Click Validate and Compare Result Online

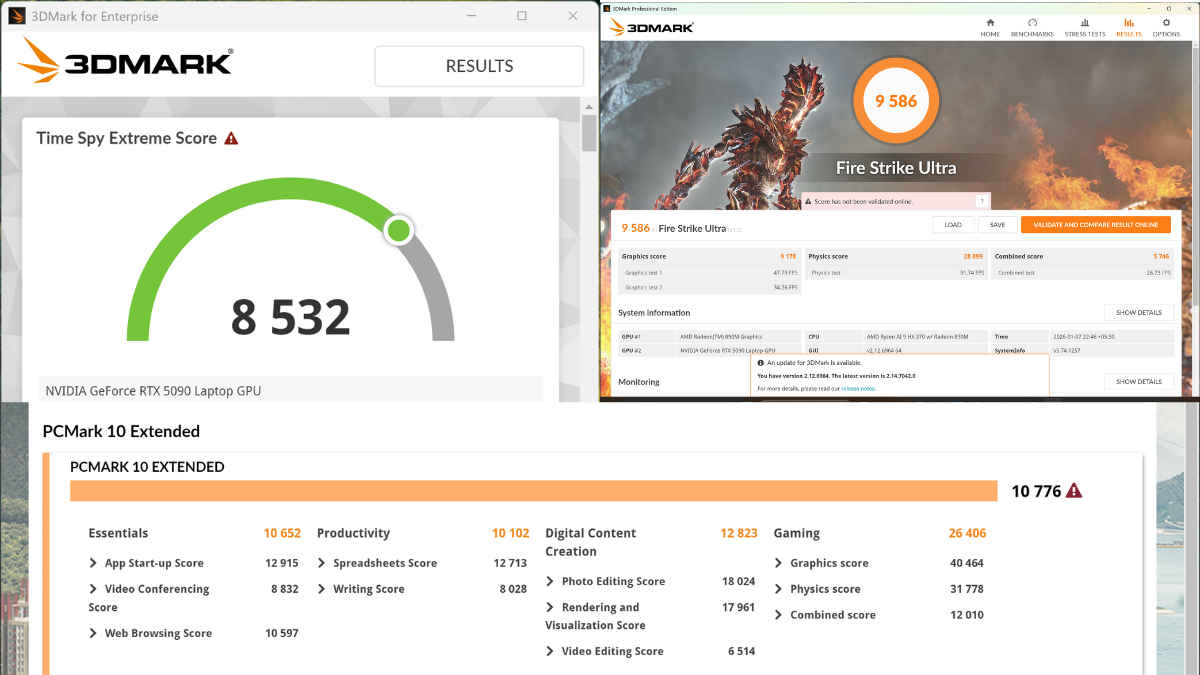[x=1095, y=225]
